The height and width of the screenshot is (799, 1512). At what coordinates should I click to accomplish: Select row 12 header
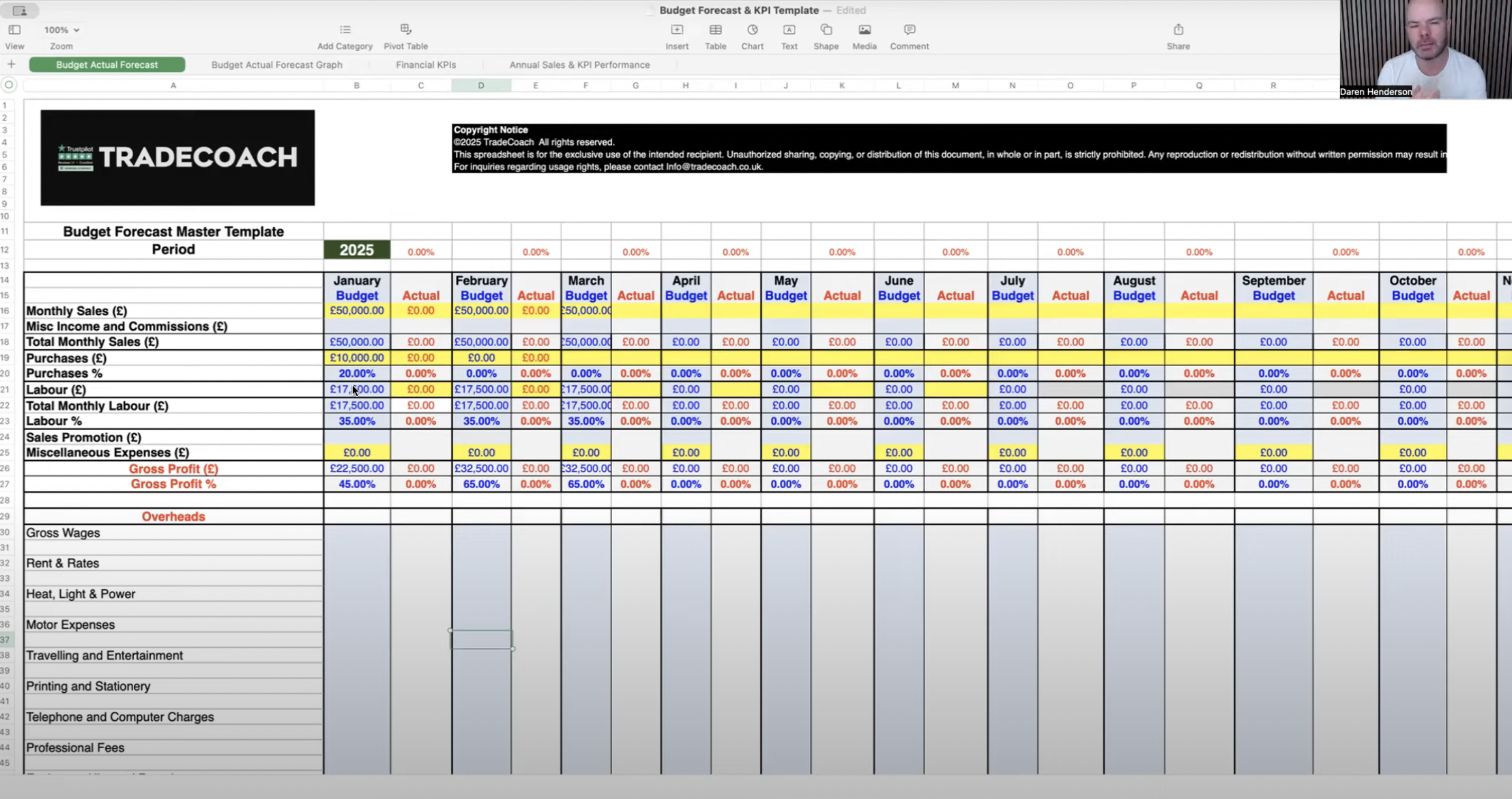[x=5, y=250]
